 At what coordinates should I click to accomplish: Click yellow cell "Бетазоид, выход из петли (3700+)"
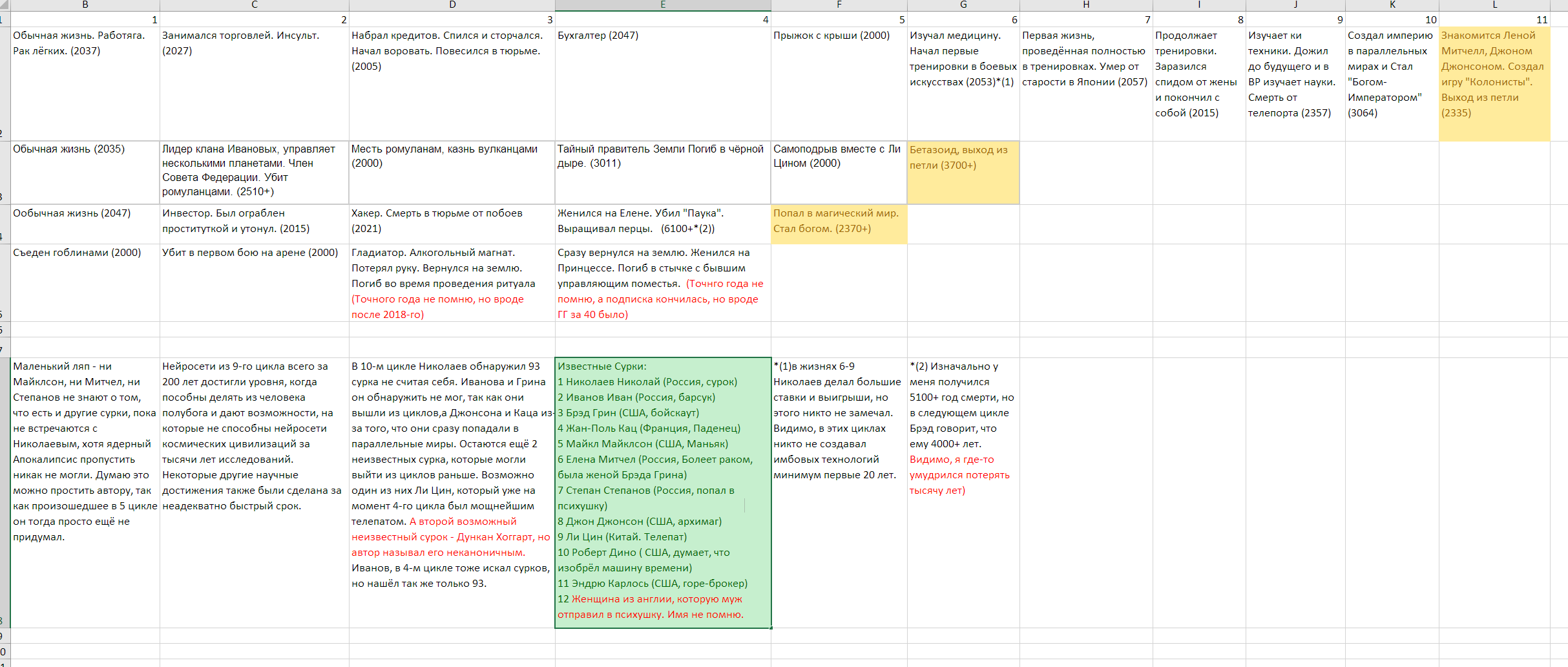click(963, 173)
